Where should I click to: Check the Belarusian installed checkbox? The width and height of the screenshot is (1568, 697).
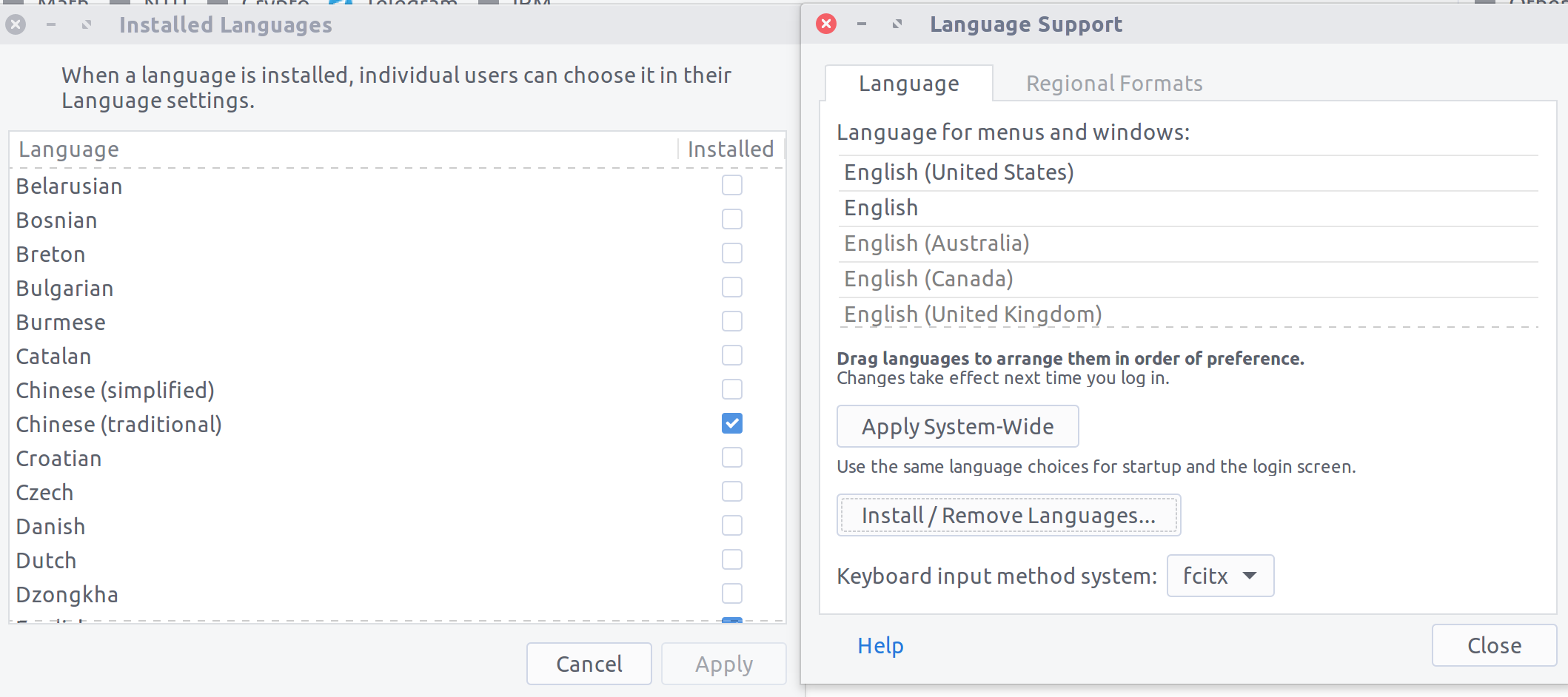pyautogui.click(x=731, y=185)
